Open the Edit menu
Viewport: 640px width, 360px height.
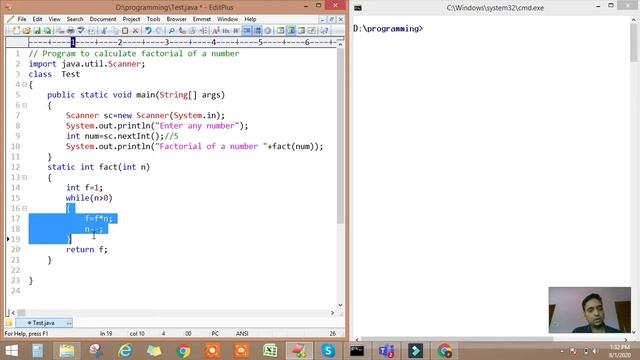(37, 19)
